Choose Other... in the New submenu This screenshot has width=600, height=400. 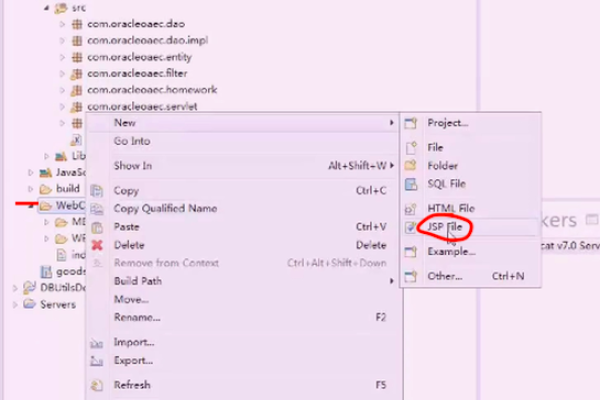click(445, 275)
